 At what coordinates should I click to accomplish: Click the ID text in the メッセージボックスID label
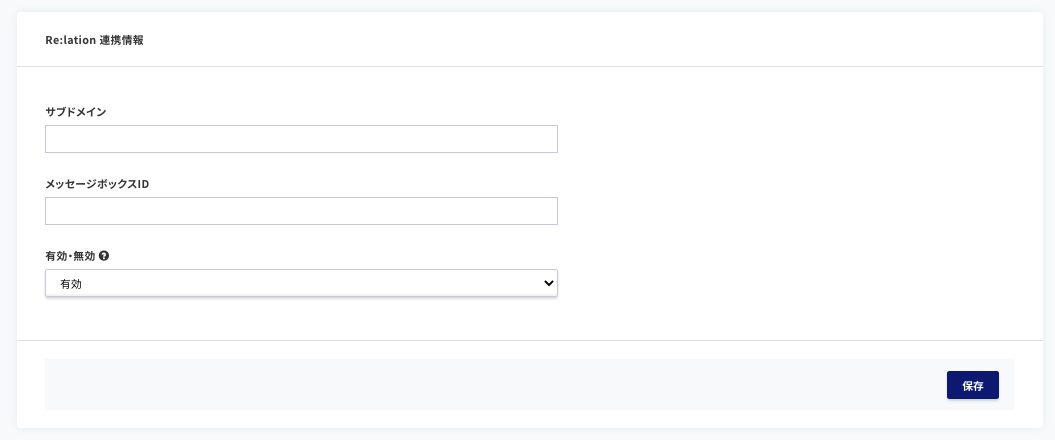[x=143, y=184]
